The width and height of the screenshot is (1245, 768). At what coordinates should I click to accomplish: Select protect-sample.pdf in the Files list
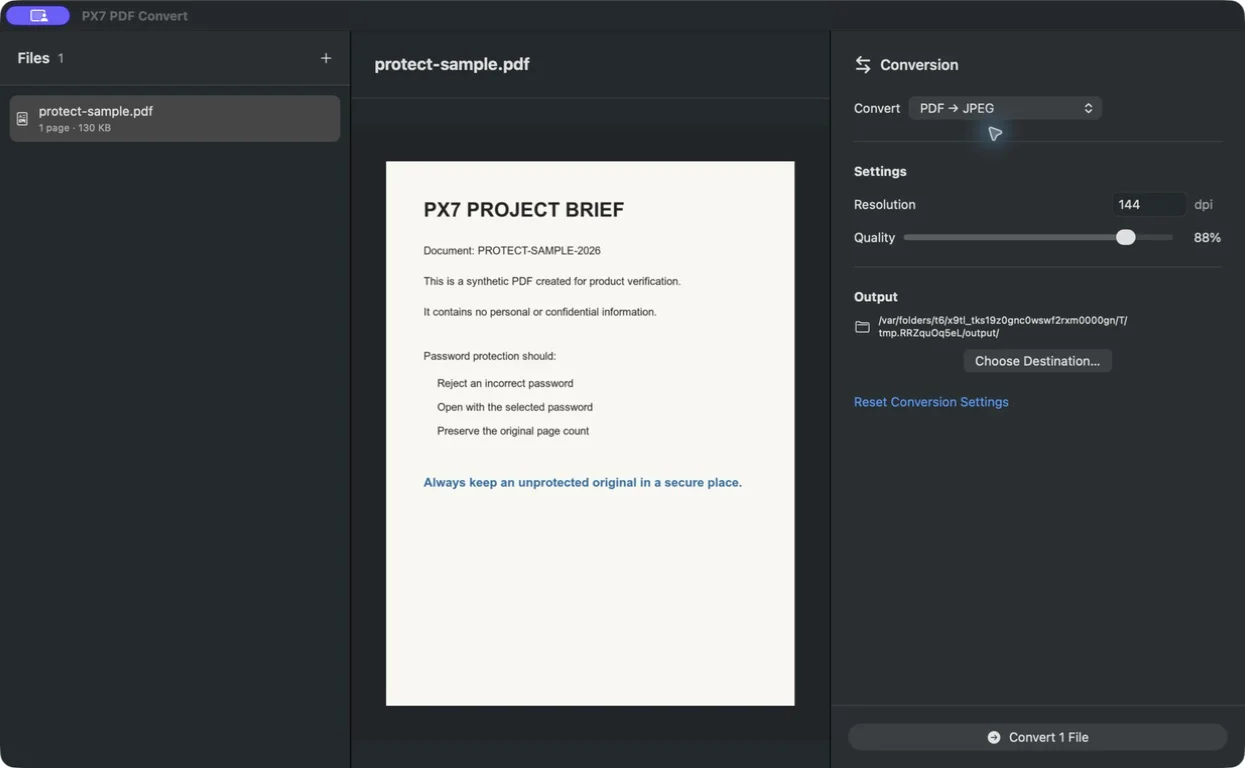pyautogui.click(x=175, y=118)
